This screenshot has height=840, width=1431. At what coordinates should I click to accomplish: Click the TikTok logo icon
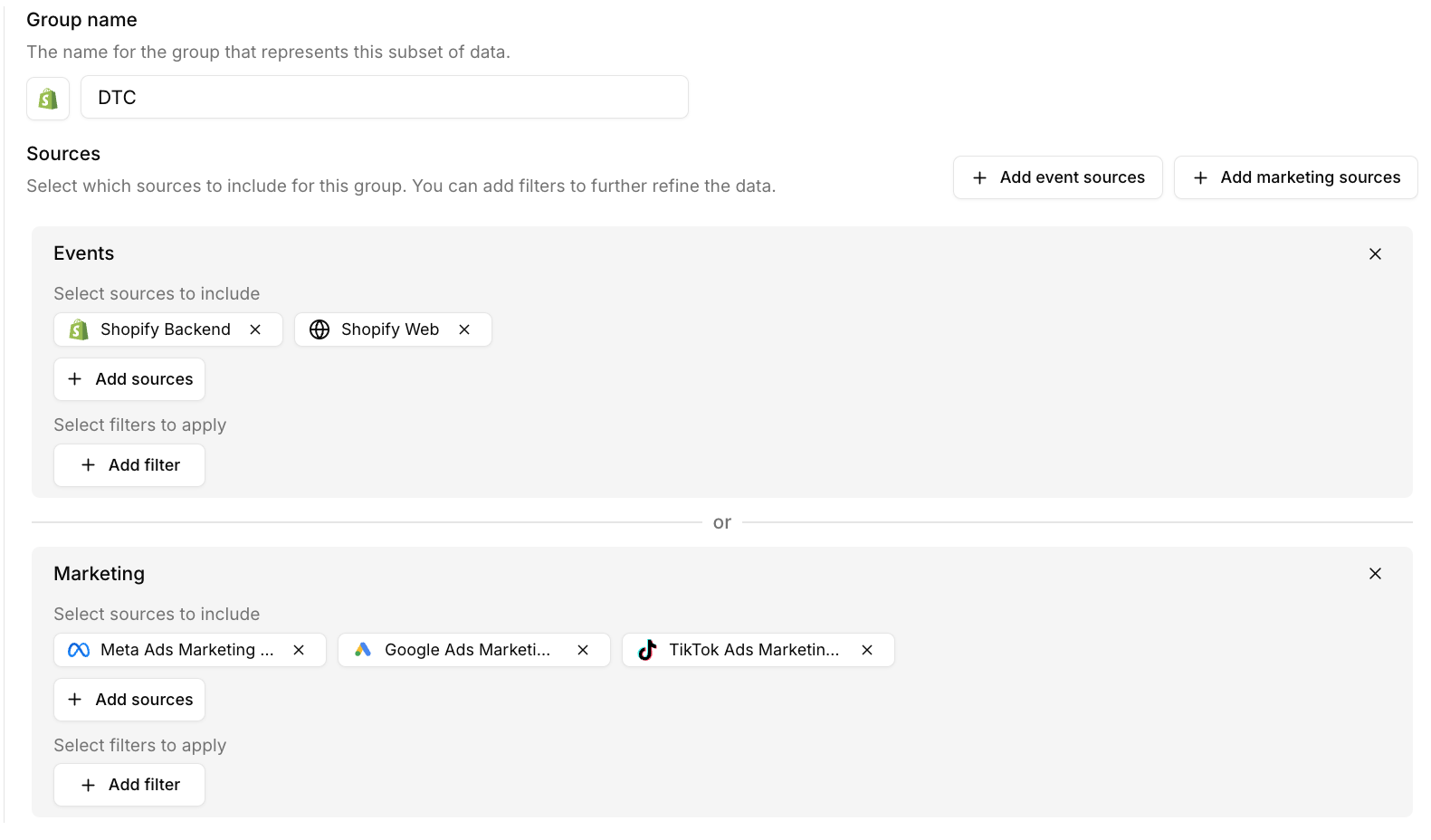(x=647, y=650)
